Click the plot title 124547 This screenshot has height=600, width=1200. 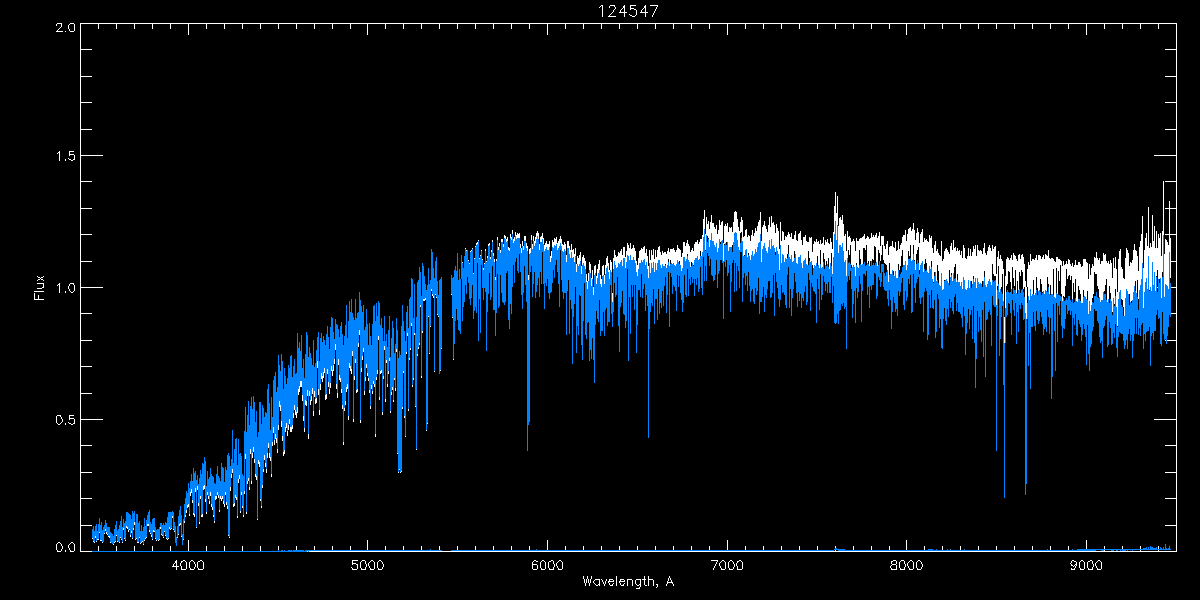point(629,10)
